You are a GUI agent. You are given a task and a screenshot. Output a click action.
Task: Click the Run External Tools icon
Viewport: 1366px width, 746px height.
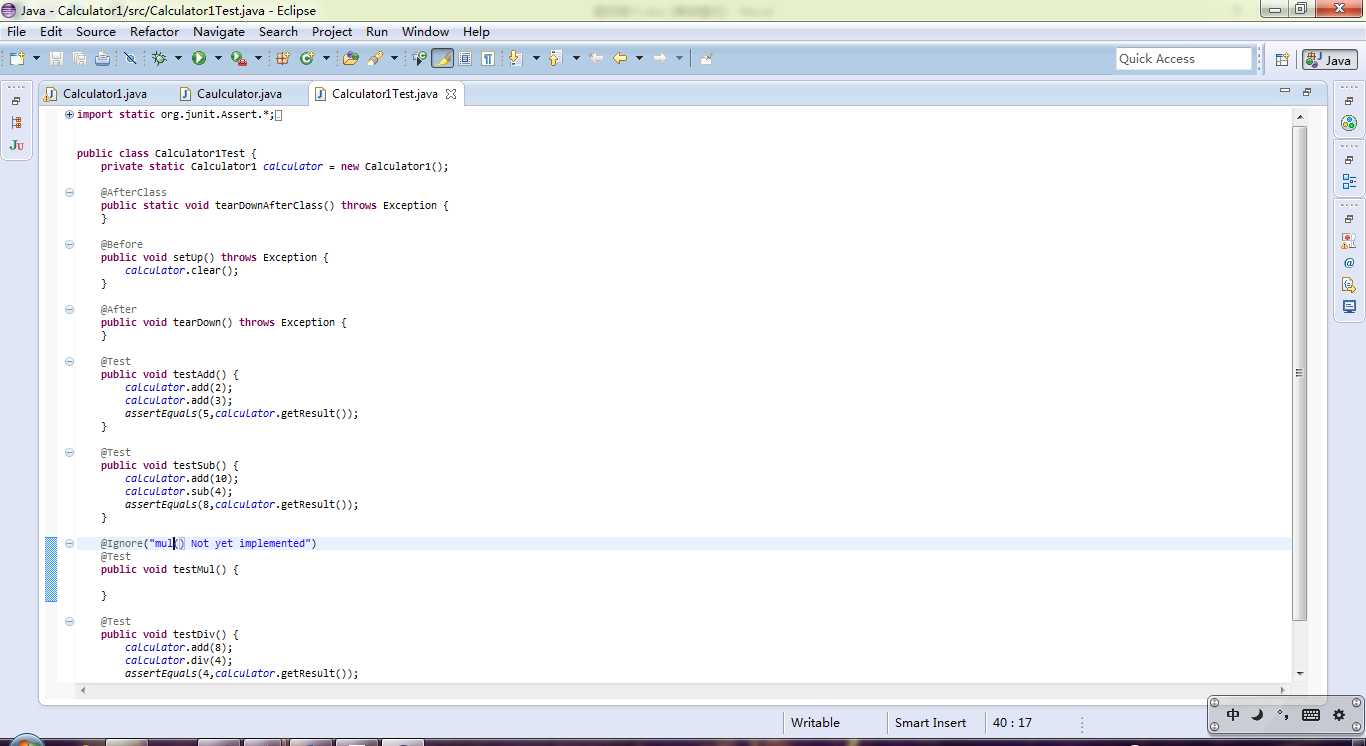[238, 59]
